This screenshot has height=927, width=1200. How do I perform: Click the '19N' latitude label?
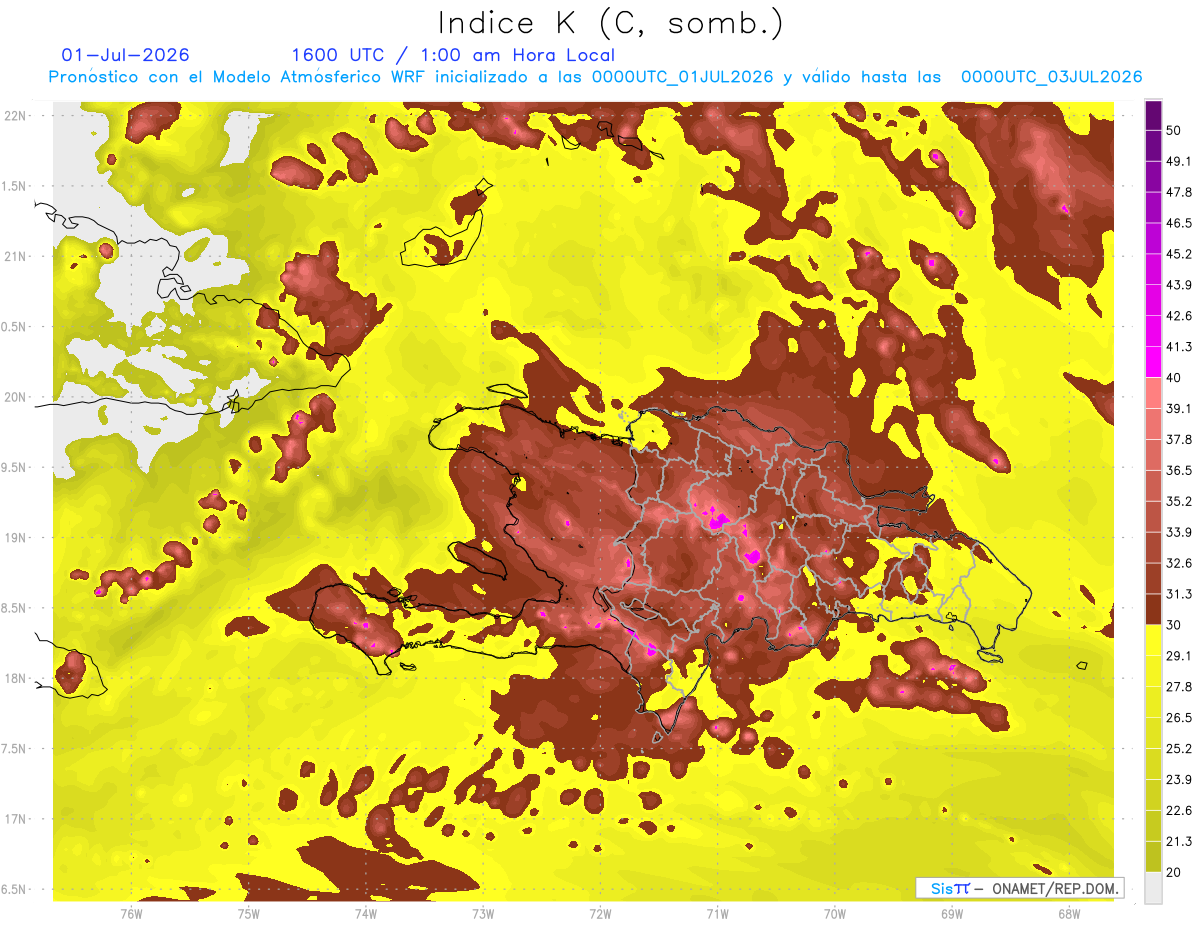(x=14, y=538)
